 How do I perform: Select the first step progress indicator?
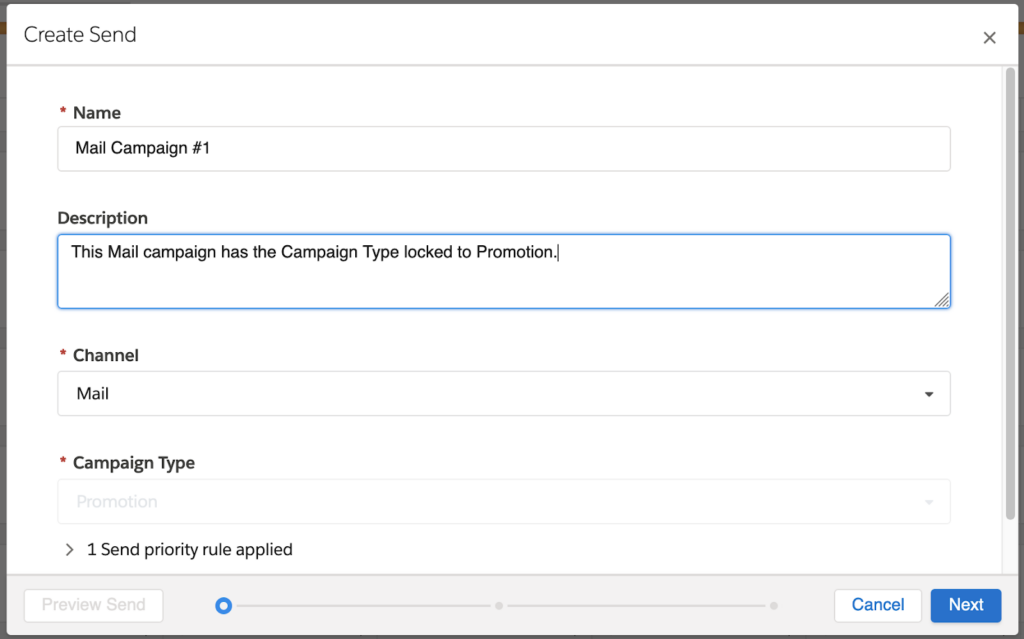coord(224,605)
